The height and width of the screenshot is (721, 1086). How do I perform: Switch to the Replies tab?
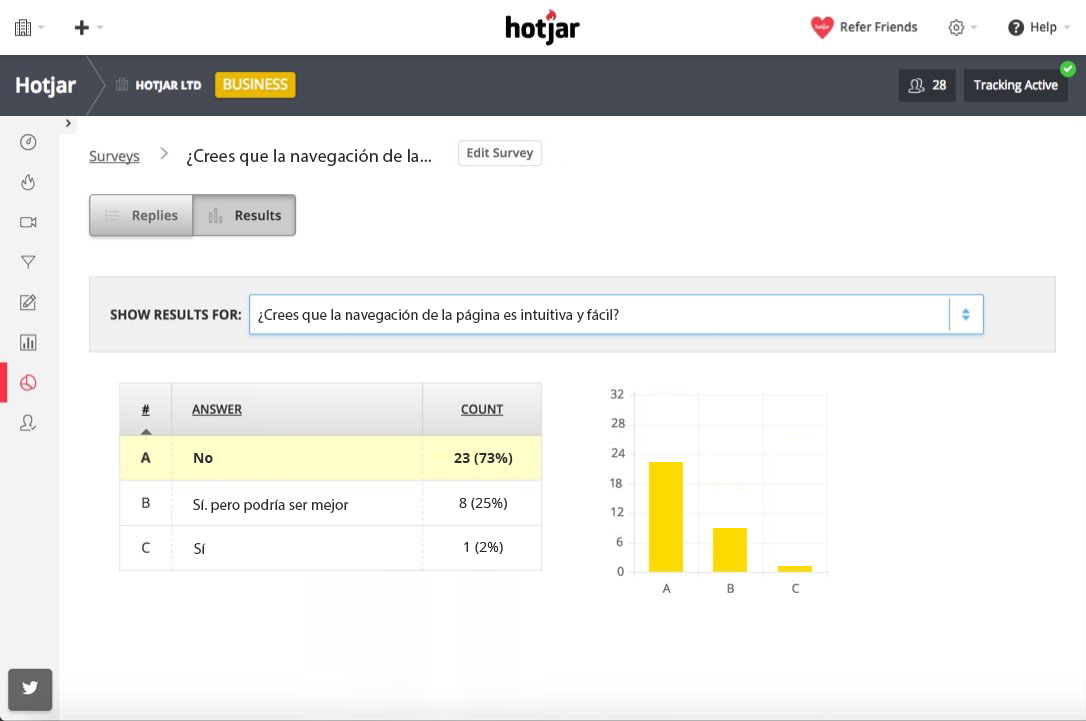141,215
